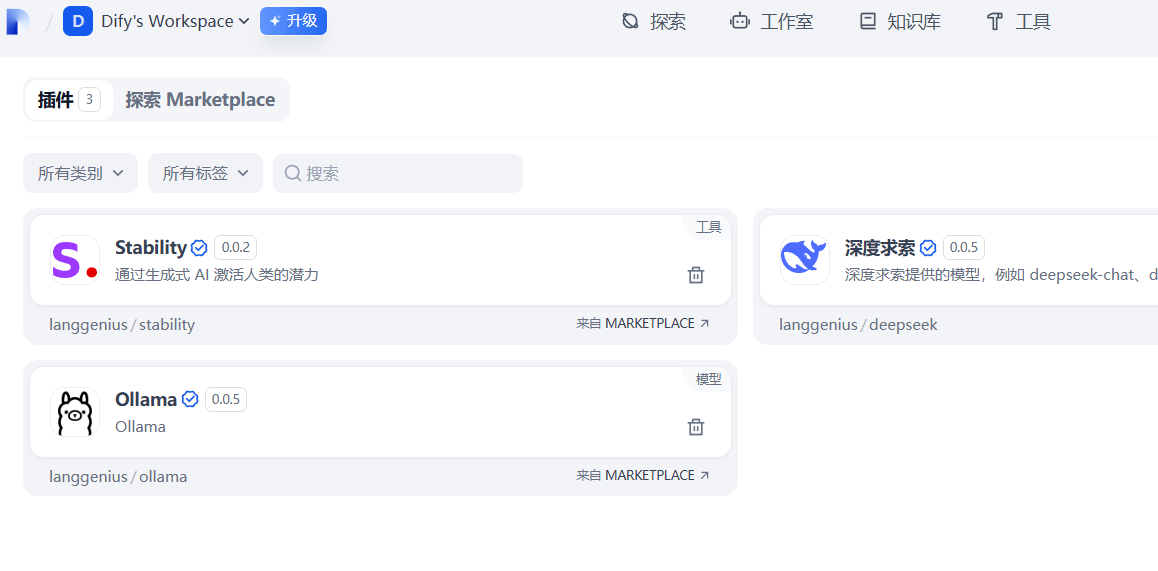The image size is (1158, 571).
Task: Expand the 所有类别 dropdown
Action: pyautogui.click(x=80, y=173)
